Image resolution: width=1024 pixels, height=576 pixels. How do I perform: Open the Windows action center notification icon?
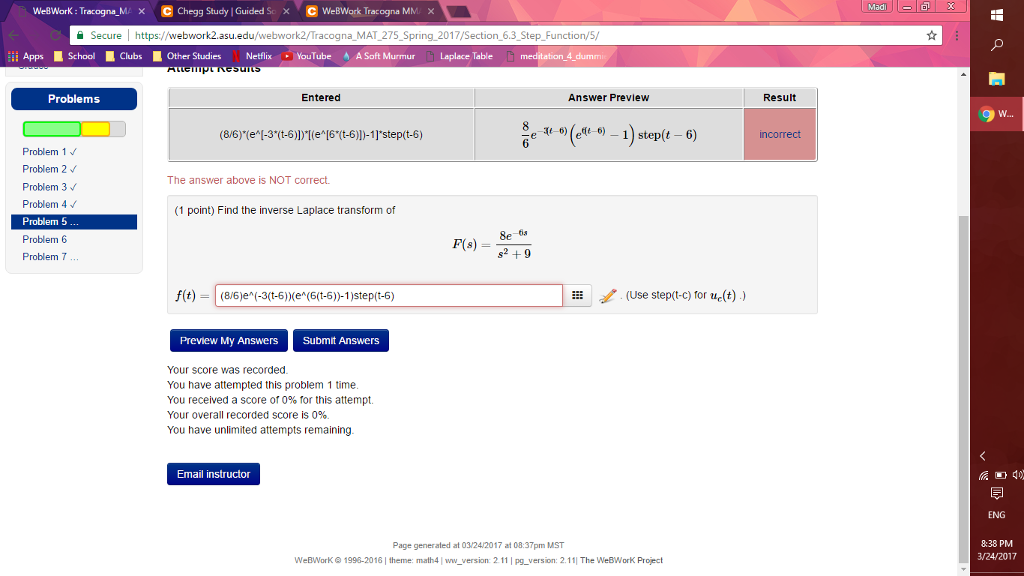coord(997,493)
